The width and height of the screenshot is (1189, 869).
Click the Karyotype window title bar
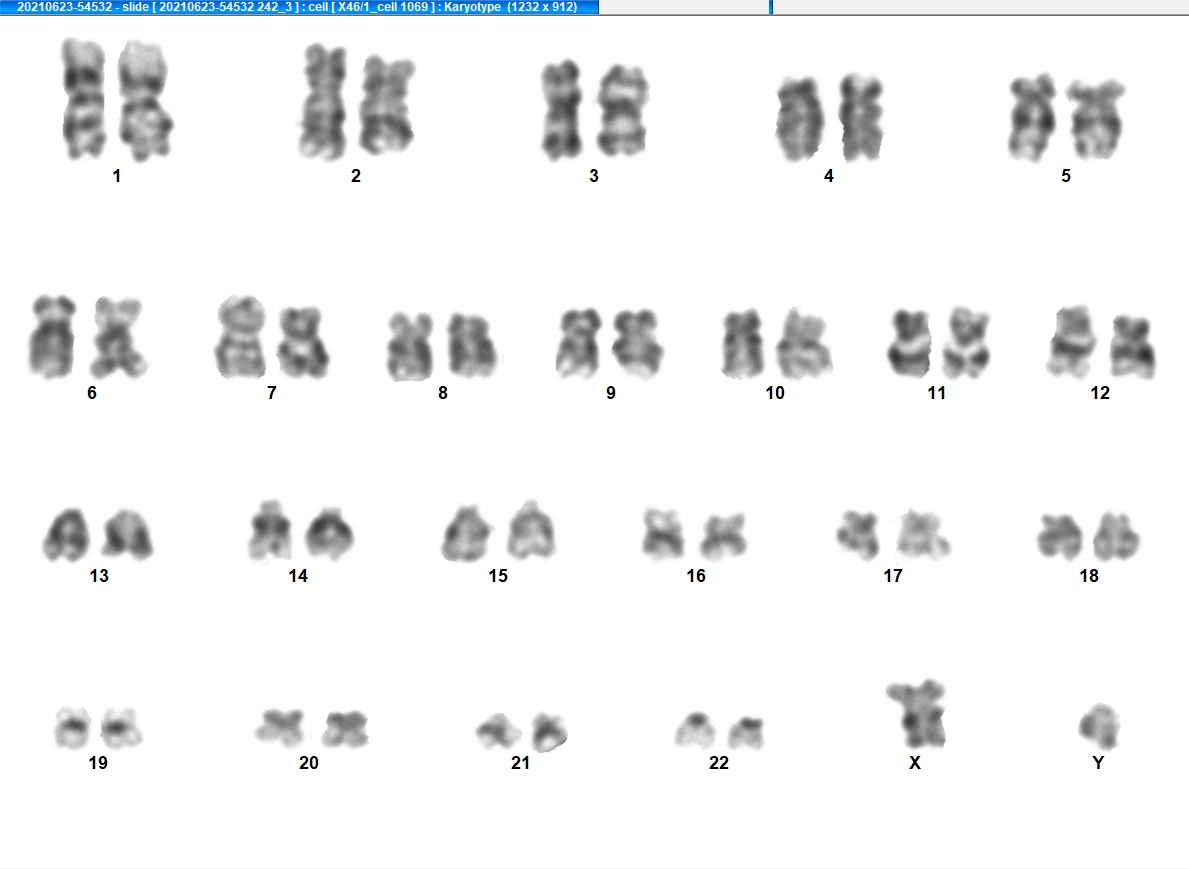pos(300,7)
